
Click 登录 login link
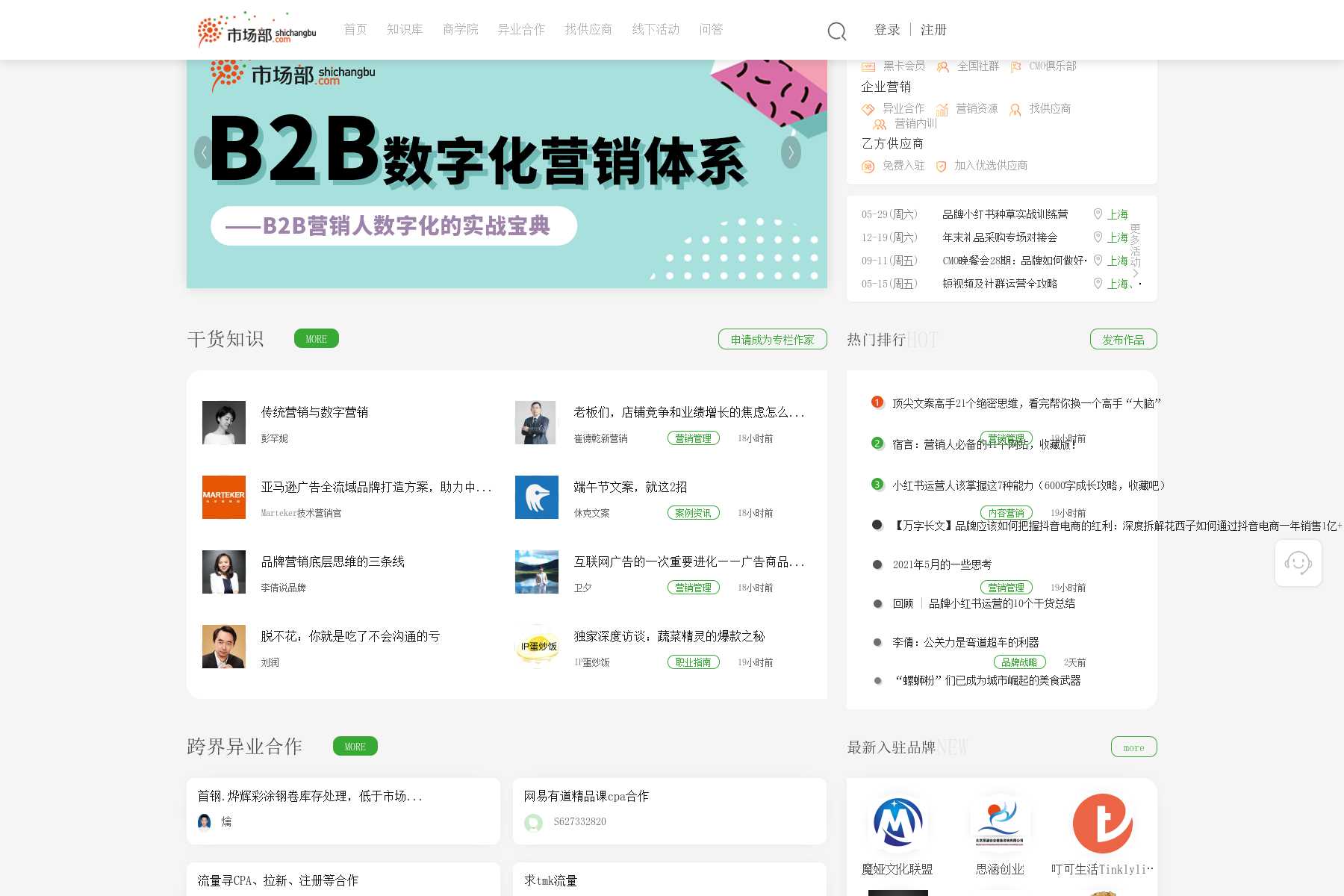tap(887, 30)
